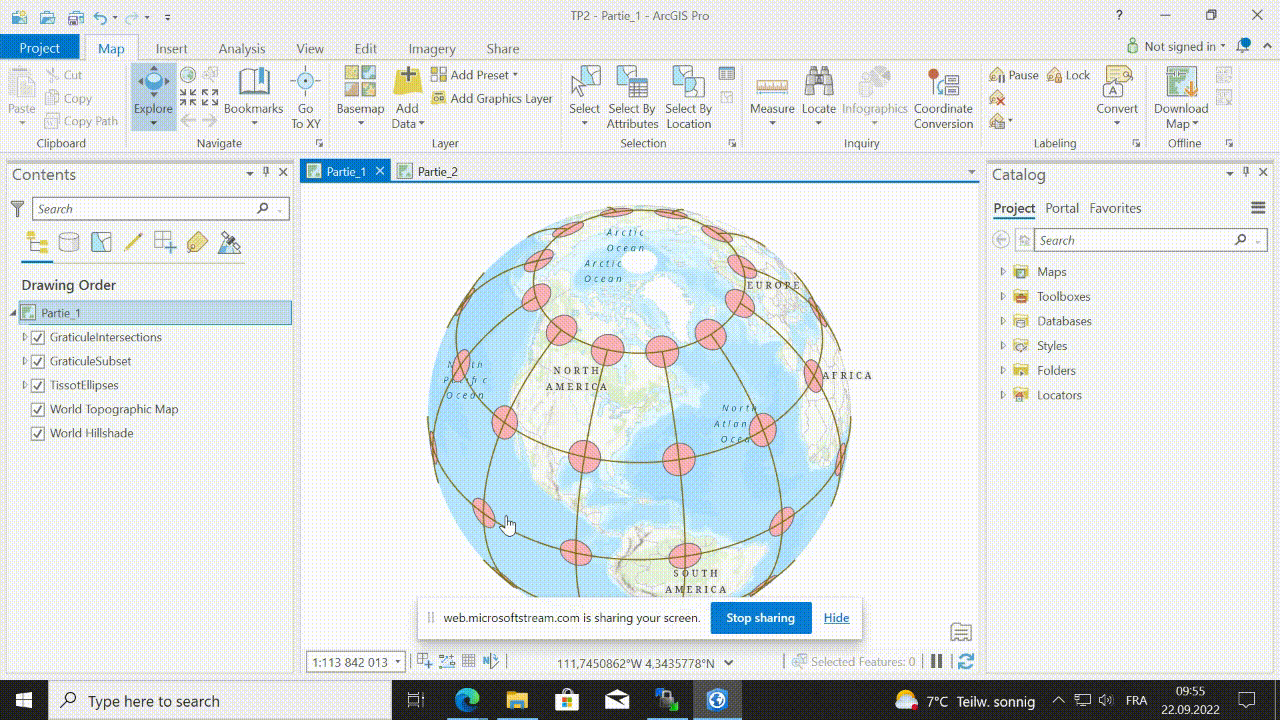Switch to List By Data Source view
This screenshot has width=1280, height=720.
tap(69, 243)
